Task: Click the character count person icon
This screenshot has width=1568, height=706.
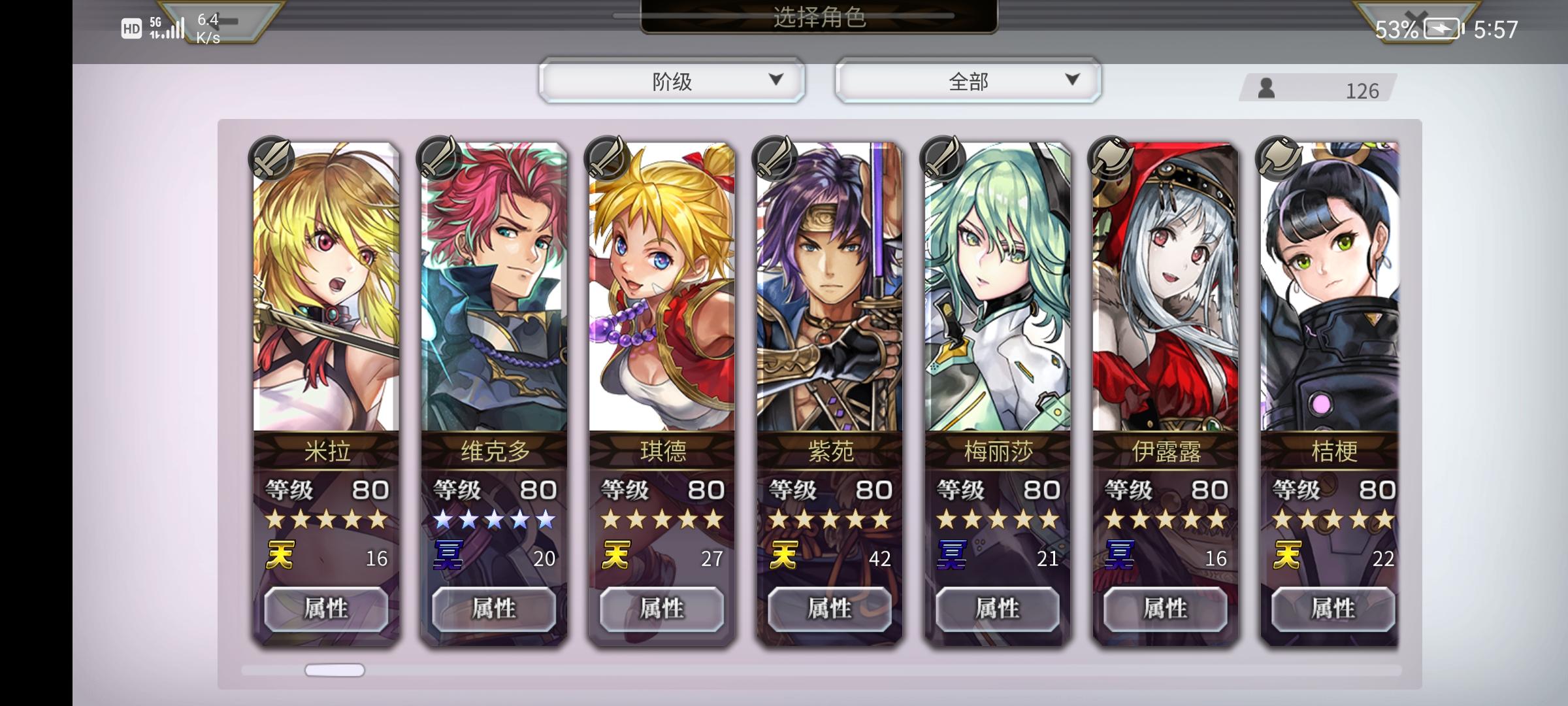Action: 1266,88
